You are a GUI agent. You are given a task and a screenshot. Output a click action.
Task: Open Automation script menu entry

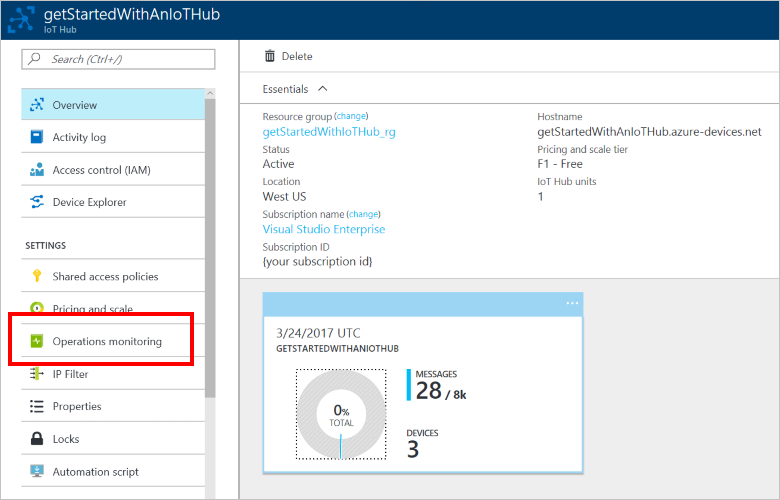click(113, 471)
